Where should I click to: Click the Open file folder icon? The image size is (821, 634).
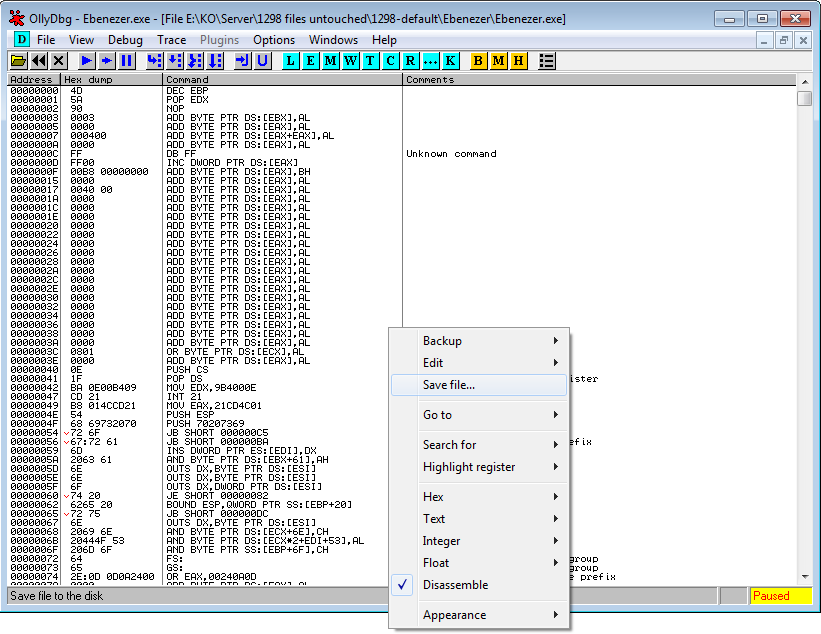18,61
